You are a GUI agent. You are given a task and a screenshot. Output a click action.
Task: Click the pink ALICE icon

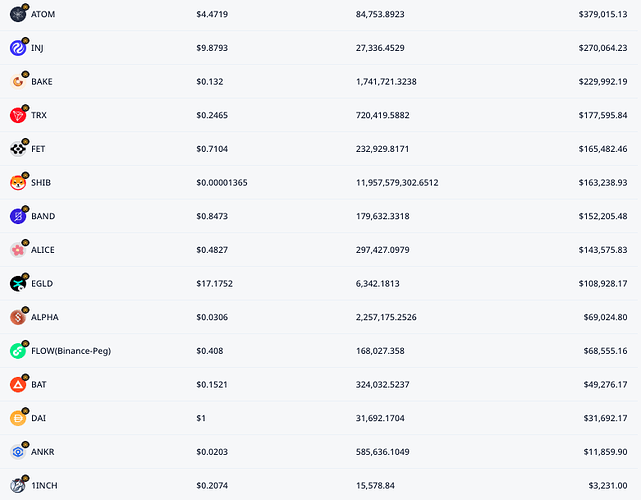(x=18, y=250)
